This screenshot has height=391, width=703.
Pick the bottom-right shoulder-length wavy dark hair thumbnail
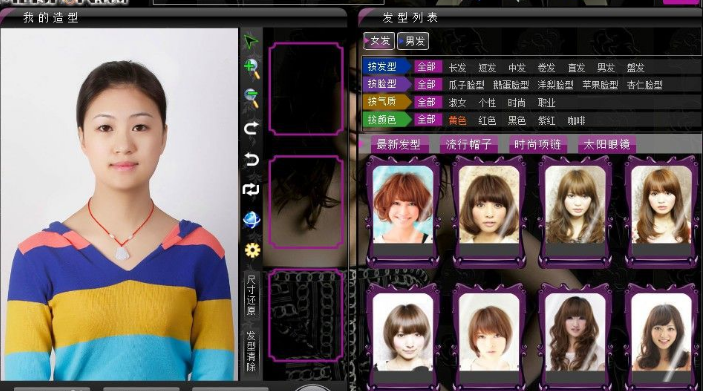point(662,336)
